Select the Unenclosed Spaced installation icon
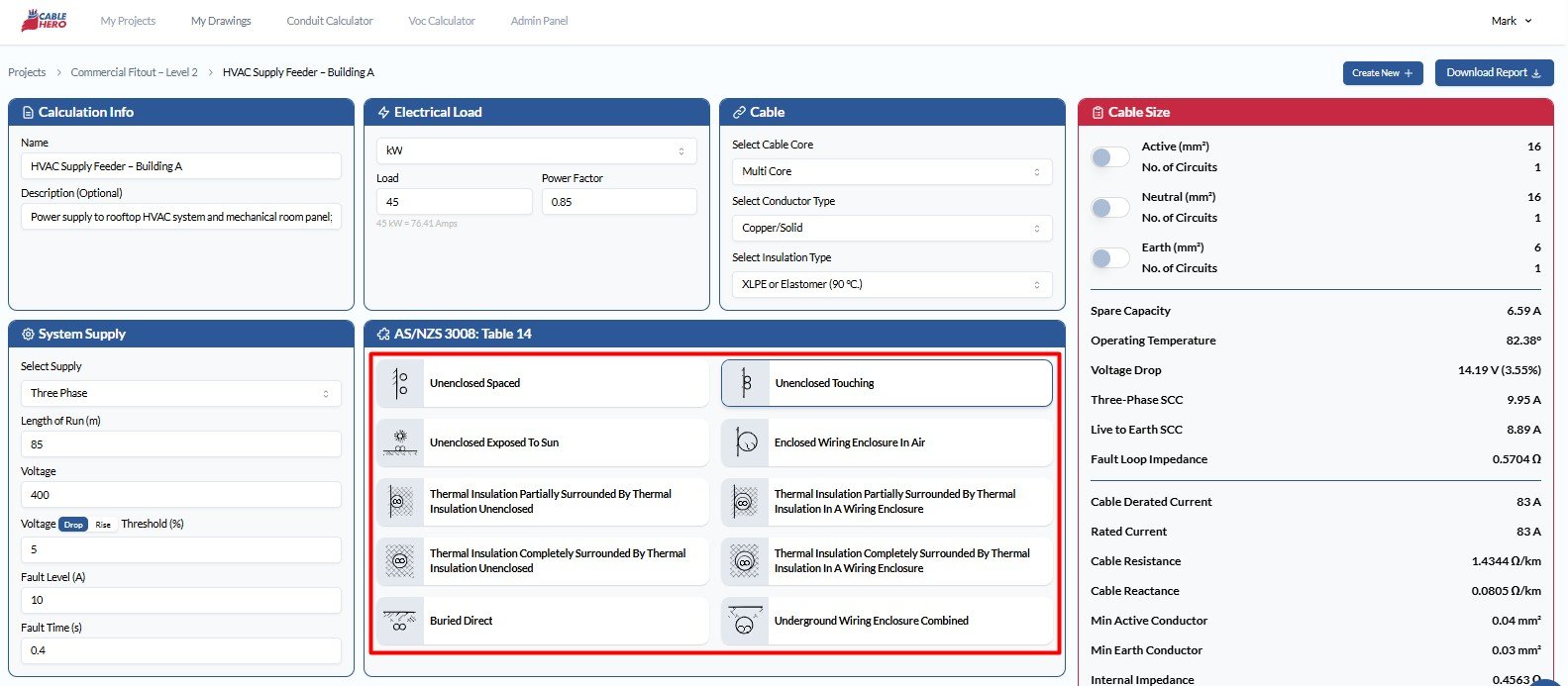 click(400, 383)
